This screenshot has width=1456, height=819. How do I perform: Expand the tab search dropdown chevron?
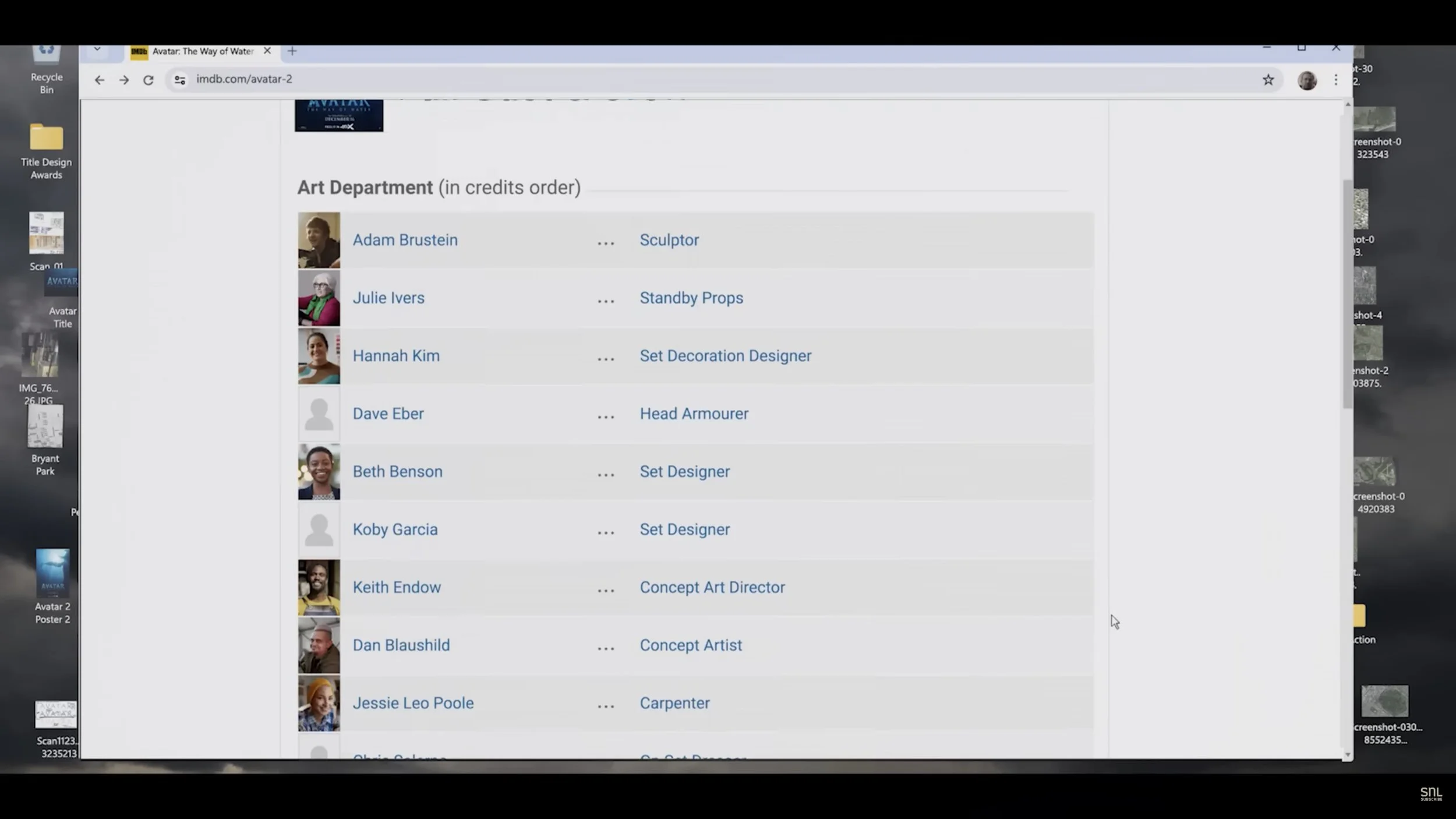[97, 50]
